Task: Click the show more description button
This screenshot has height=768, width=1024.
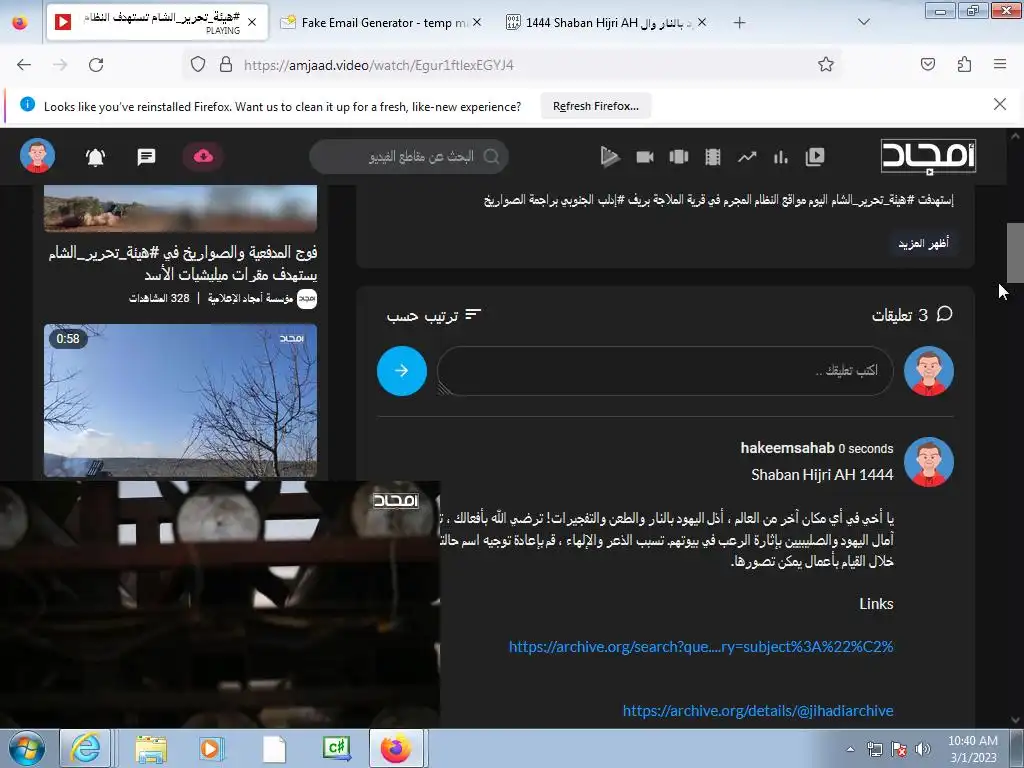Action: (x=923, y=243)
